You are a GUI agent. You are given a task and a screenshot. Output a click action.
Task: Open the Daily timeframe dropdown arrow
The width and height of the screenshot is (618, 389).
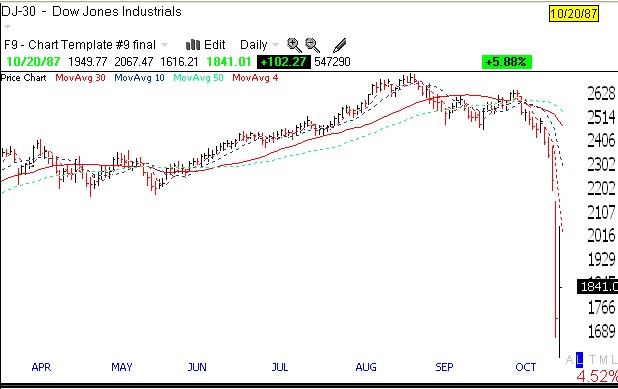point(275,45)
